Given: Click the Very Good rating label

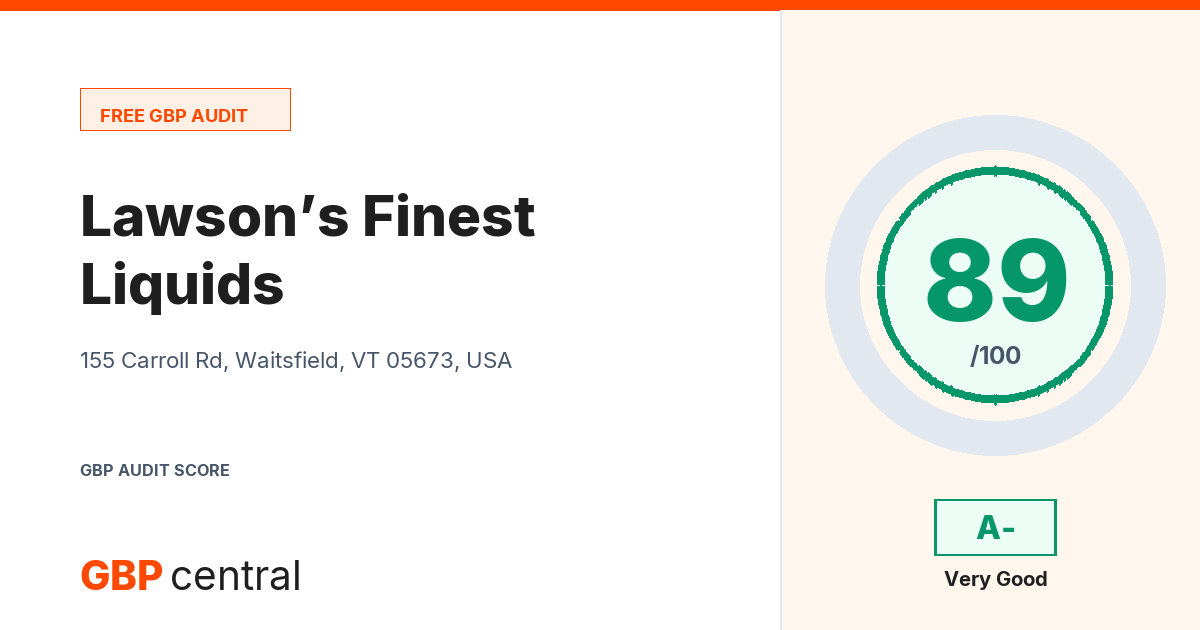Looking at the screenshot, I should (x=995, y=579).
